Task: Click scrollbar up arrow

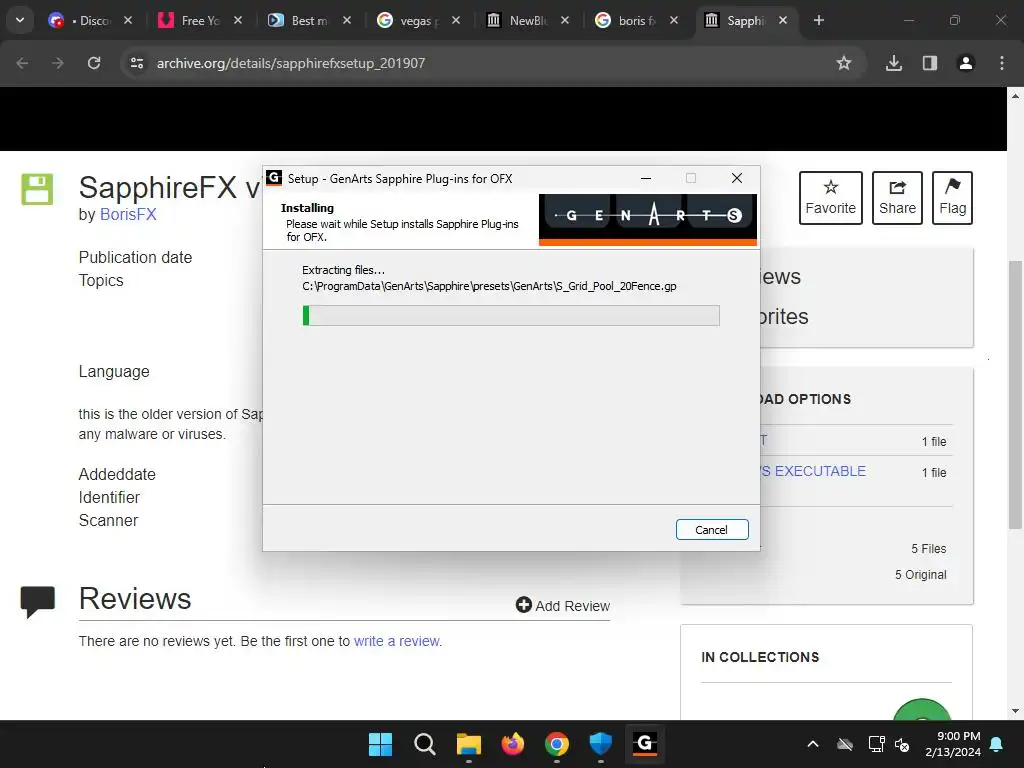Action: (1015, 96)
